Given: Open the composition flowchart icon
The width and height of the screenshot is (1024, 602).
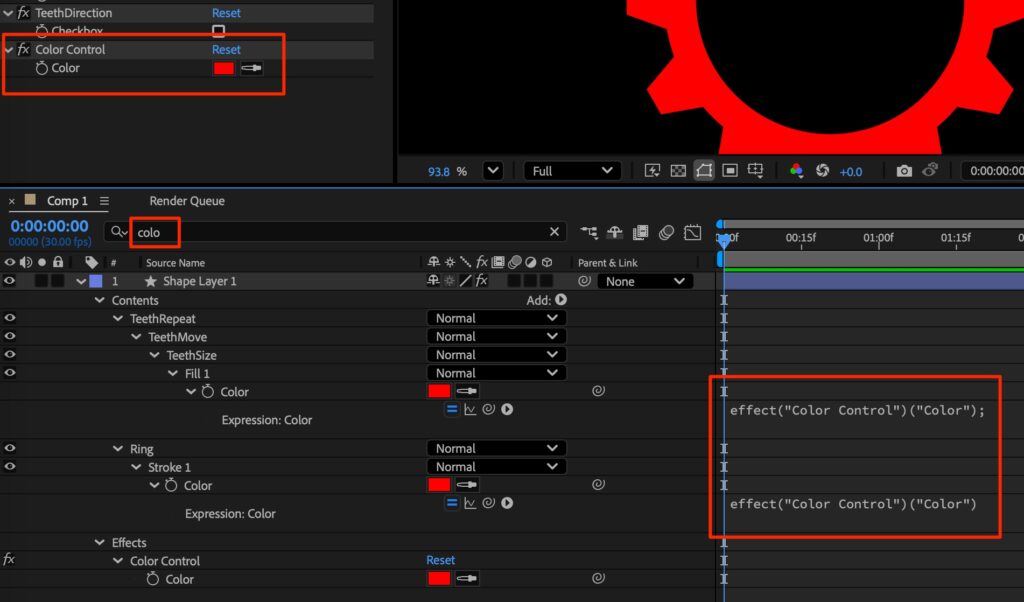Looking at the screenshot, I should (589, 232).
